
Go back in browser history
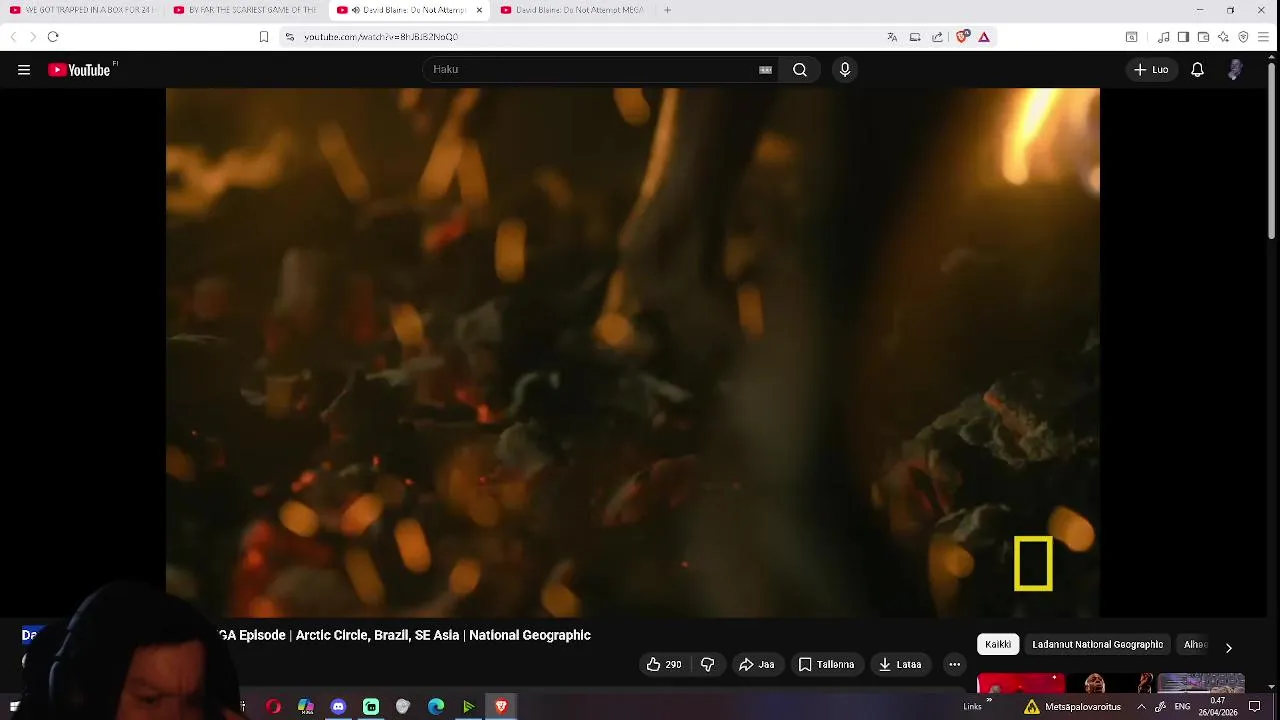[x=13, y=37]
